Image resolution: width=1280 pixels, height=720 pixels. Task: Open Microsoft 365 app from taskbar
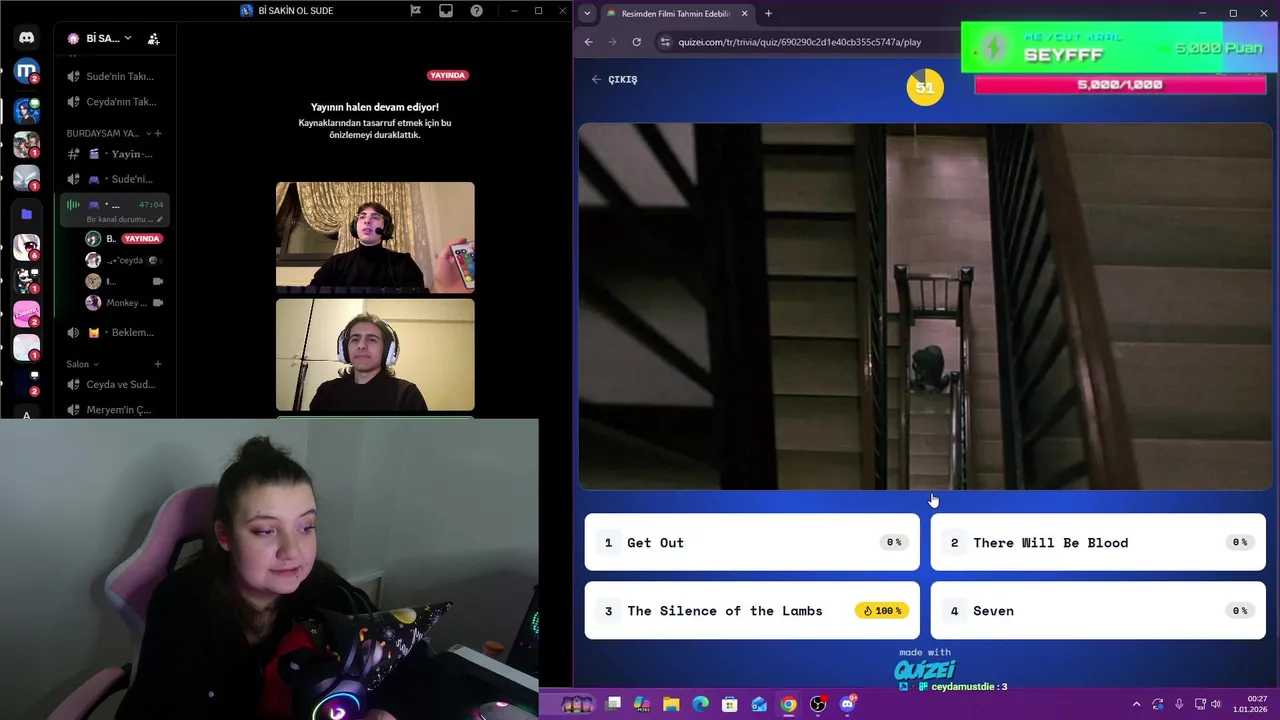point(642,704)
